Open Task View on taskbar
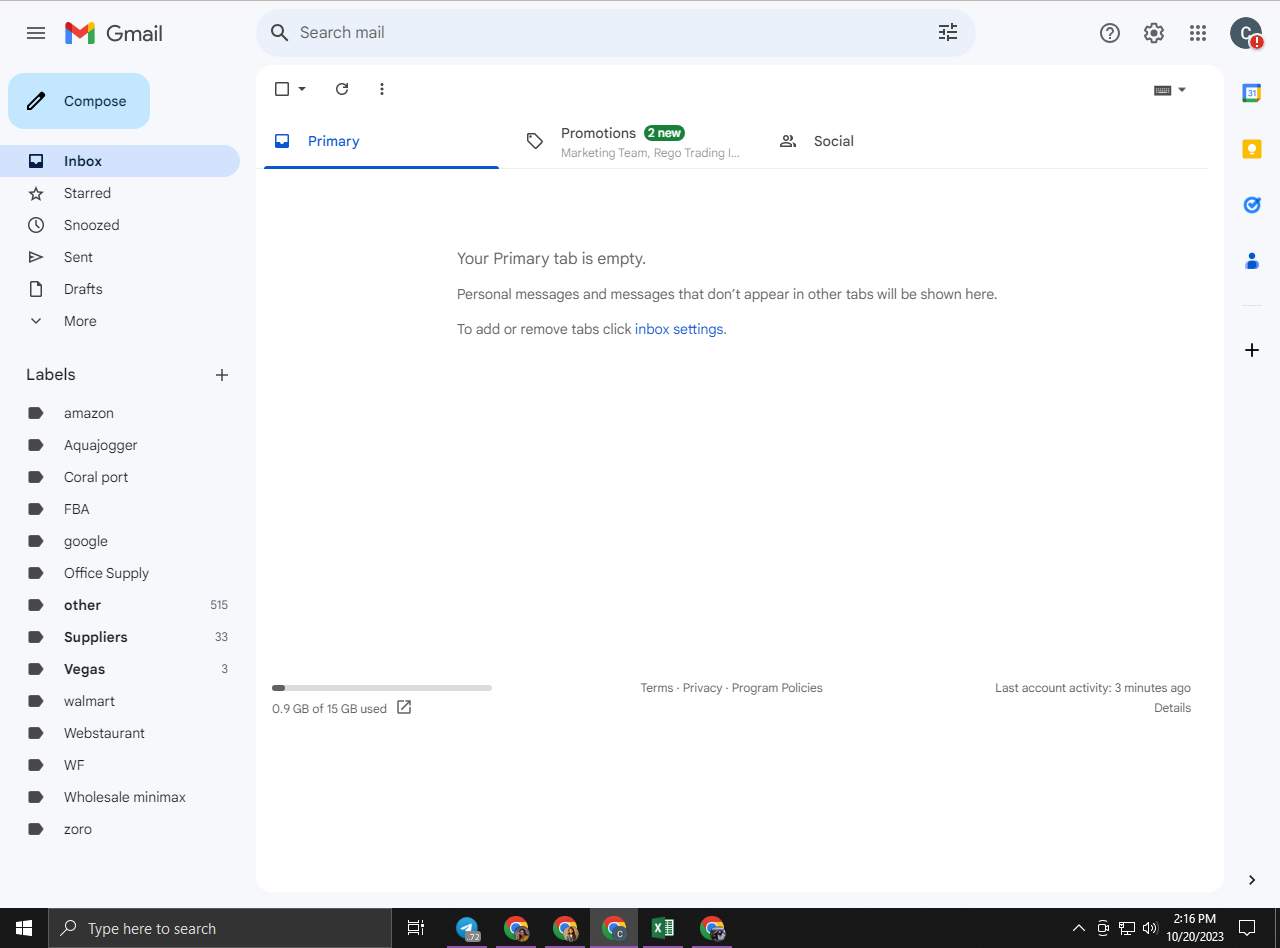This screenshot has height=948, width=1280. click(416, 928)
